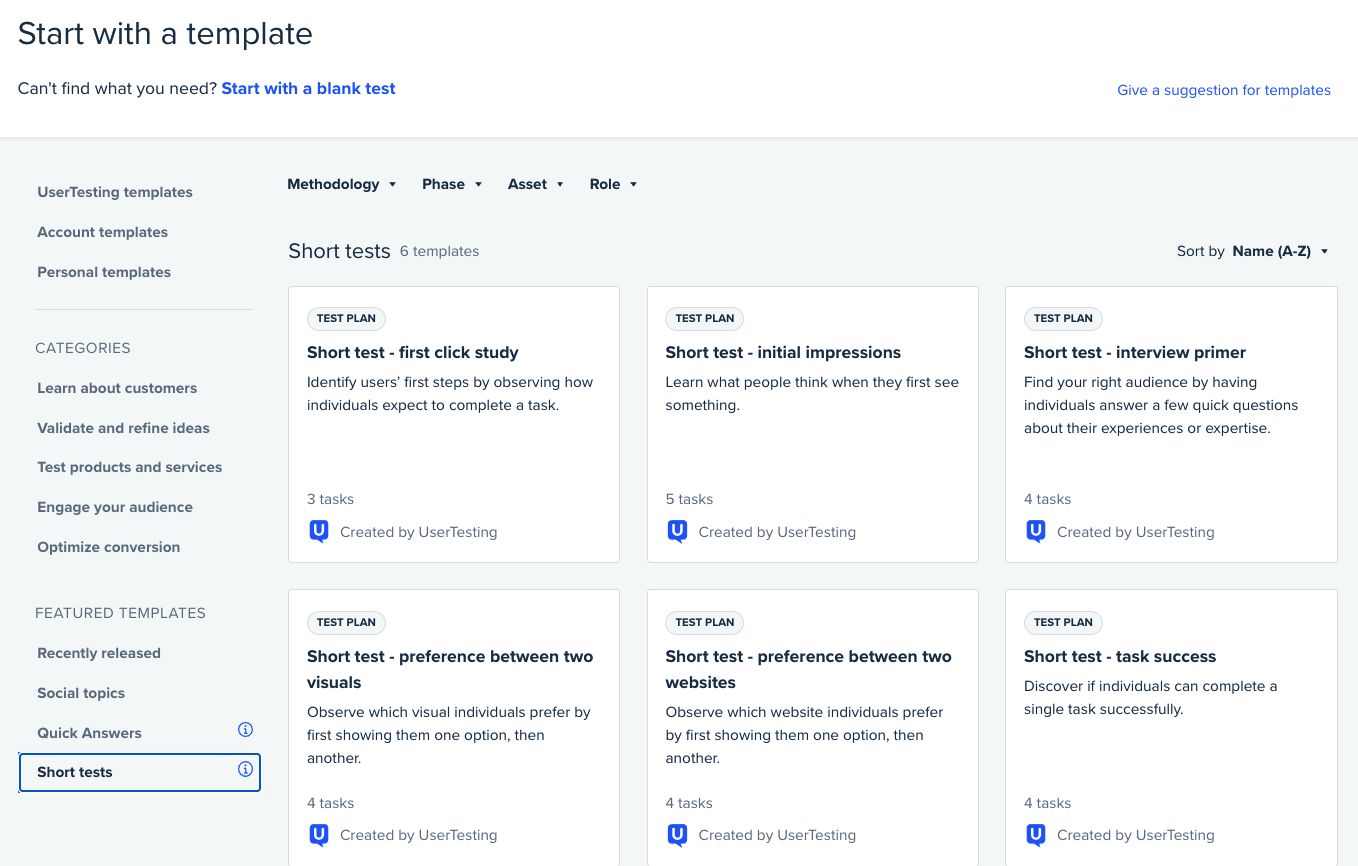
Task: Go to Personal templates
Action: 104,272
